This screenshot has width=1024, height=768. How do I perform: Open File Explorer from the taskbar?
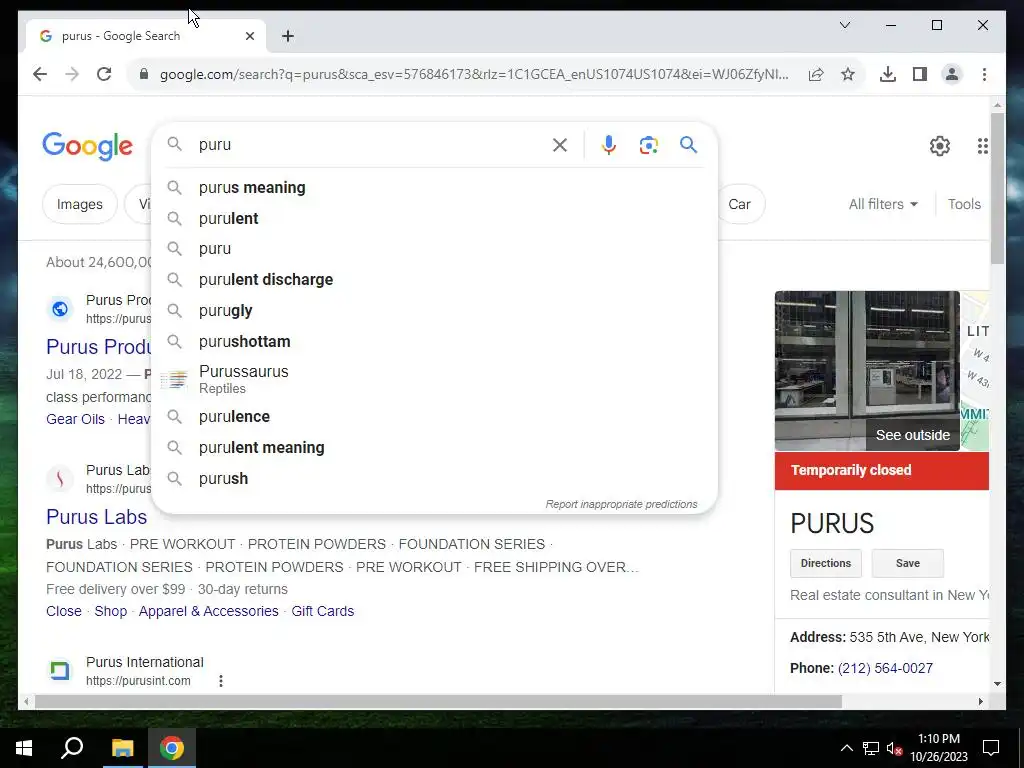pos(122,748)
